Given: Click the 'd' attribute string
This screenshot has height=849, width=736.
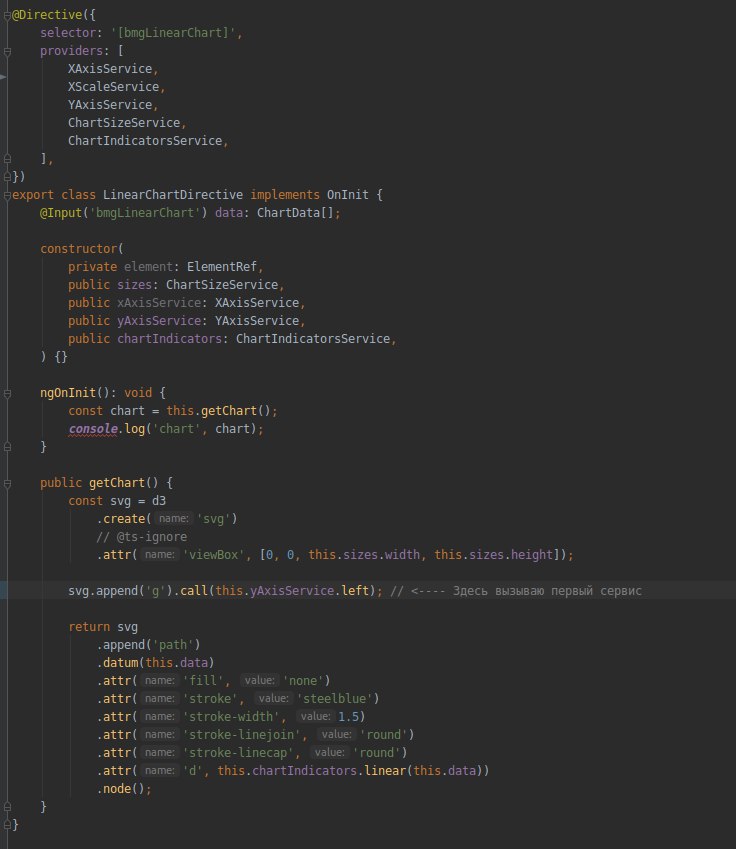Looking at the screenshot, I should pos(192,770).
